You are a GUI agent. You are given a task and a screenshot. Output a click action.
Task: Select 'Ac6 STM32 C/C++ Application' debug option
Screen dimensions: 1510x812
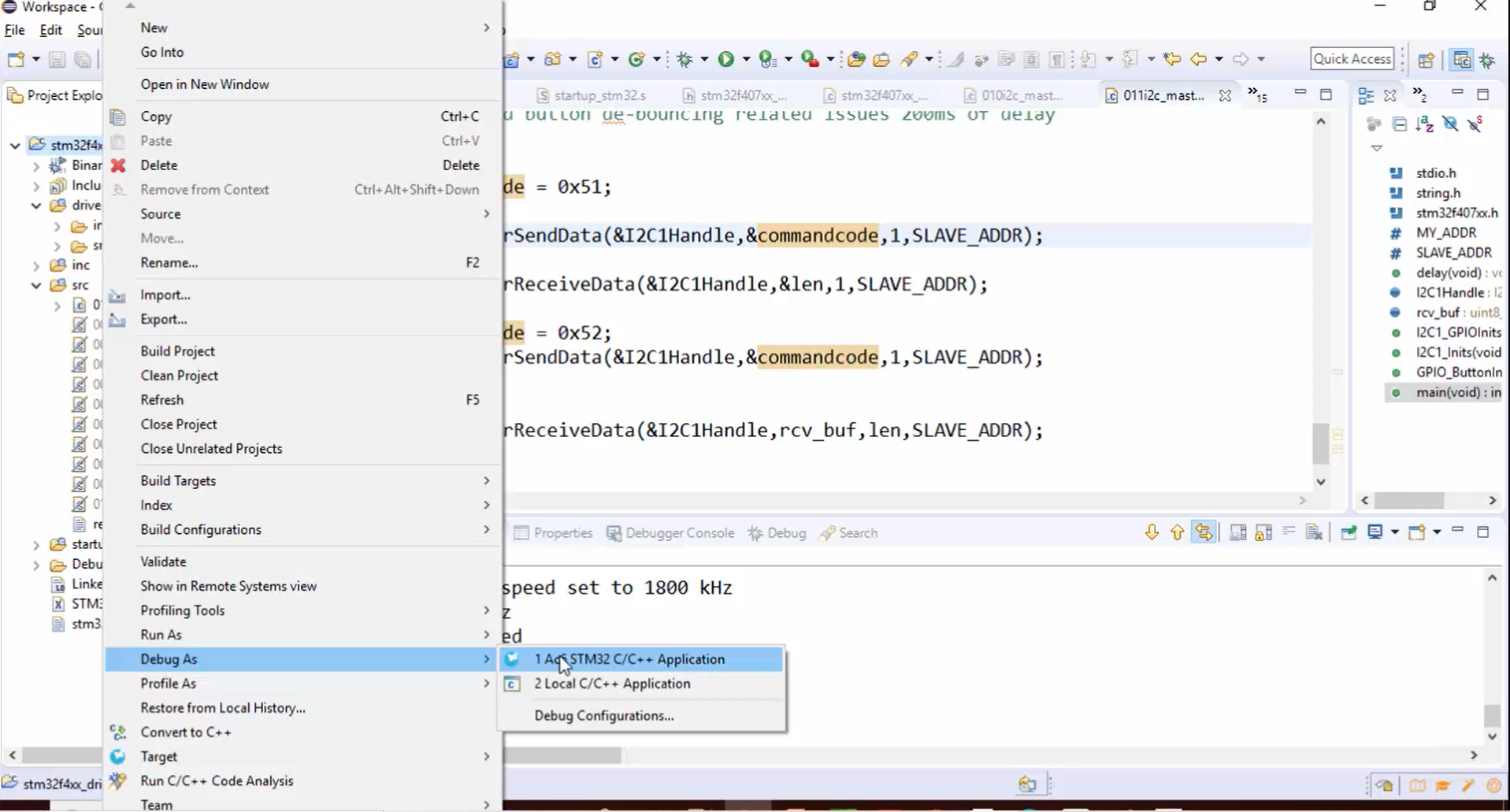pyautogui.click(x=641, y=659)
